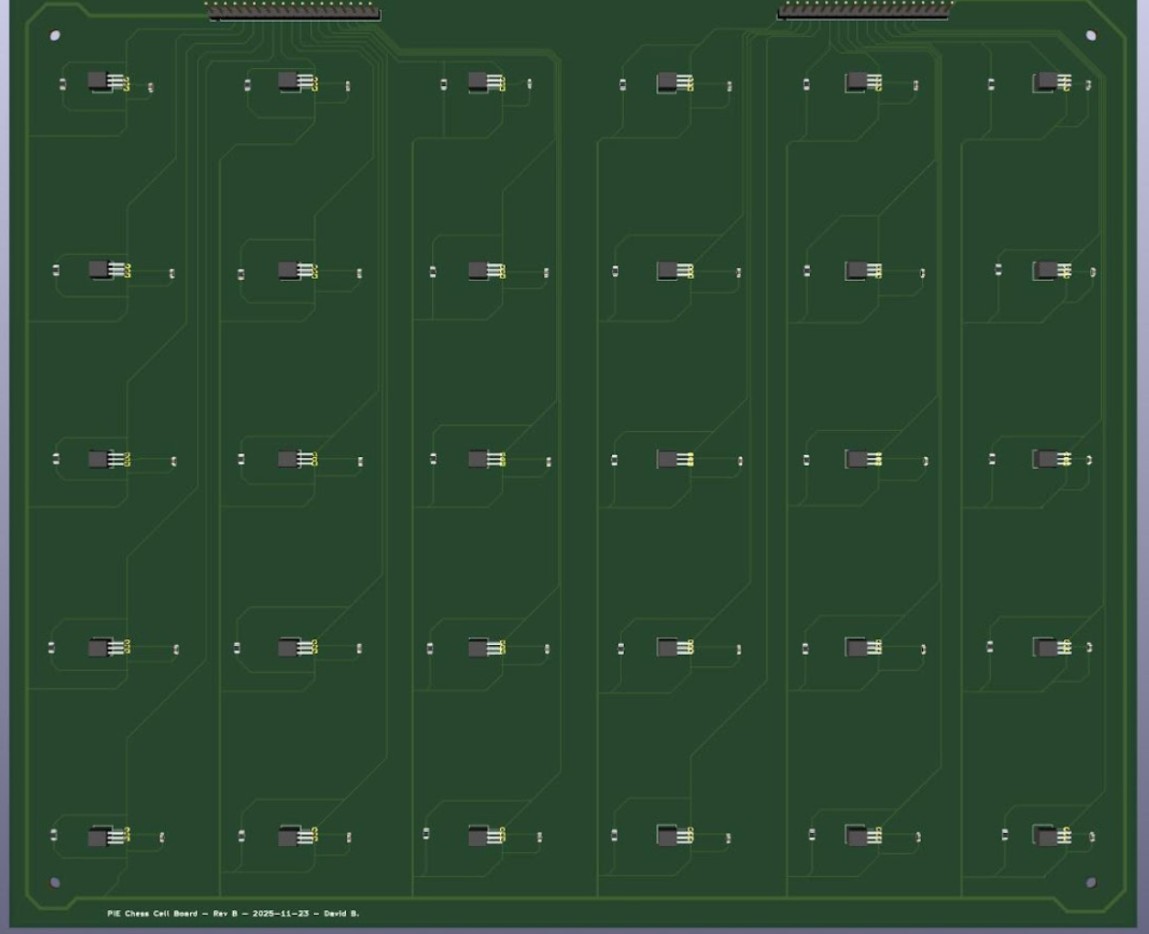Select sensor chip in bottom row, fourth column
This screenshot has height=934, width=1149.
coord(669,835)
